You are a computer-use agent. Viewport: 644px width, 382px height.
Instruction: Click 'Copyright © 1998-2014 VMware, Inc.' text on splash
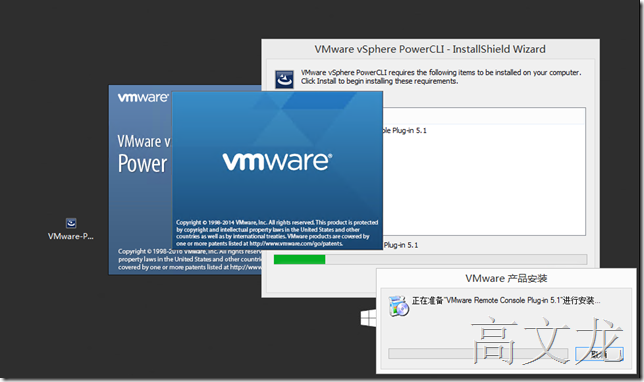[x=221, y=222]
